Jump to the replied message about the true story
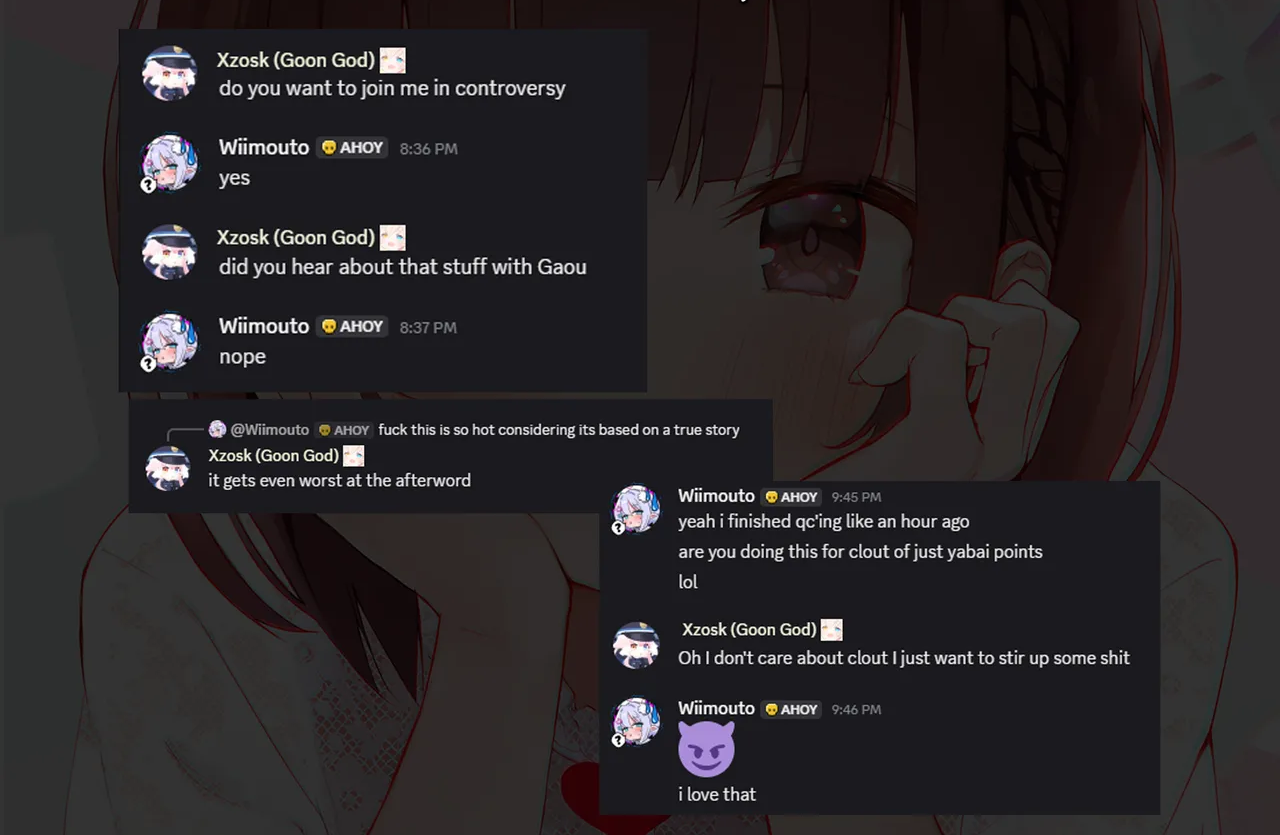 [559, 430]
